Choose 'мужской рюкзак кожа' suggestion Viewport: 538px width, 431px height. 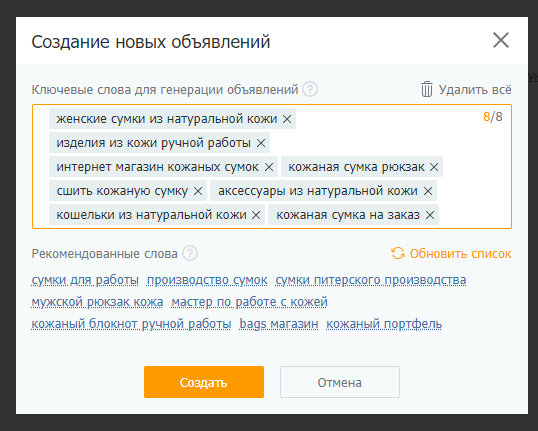click(97, 302)
